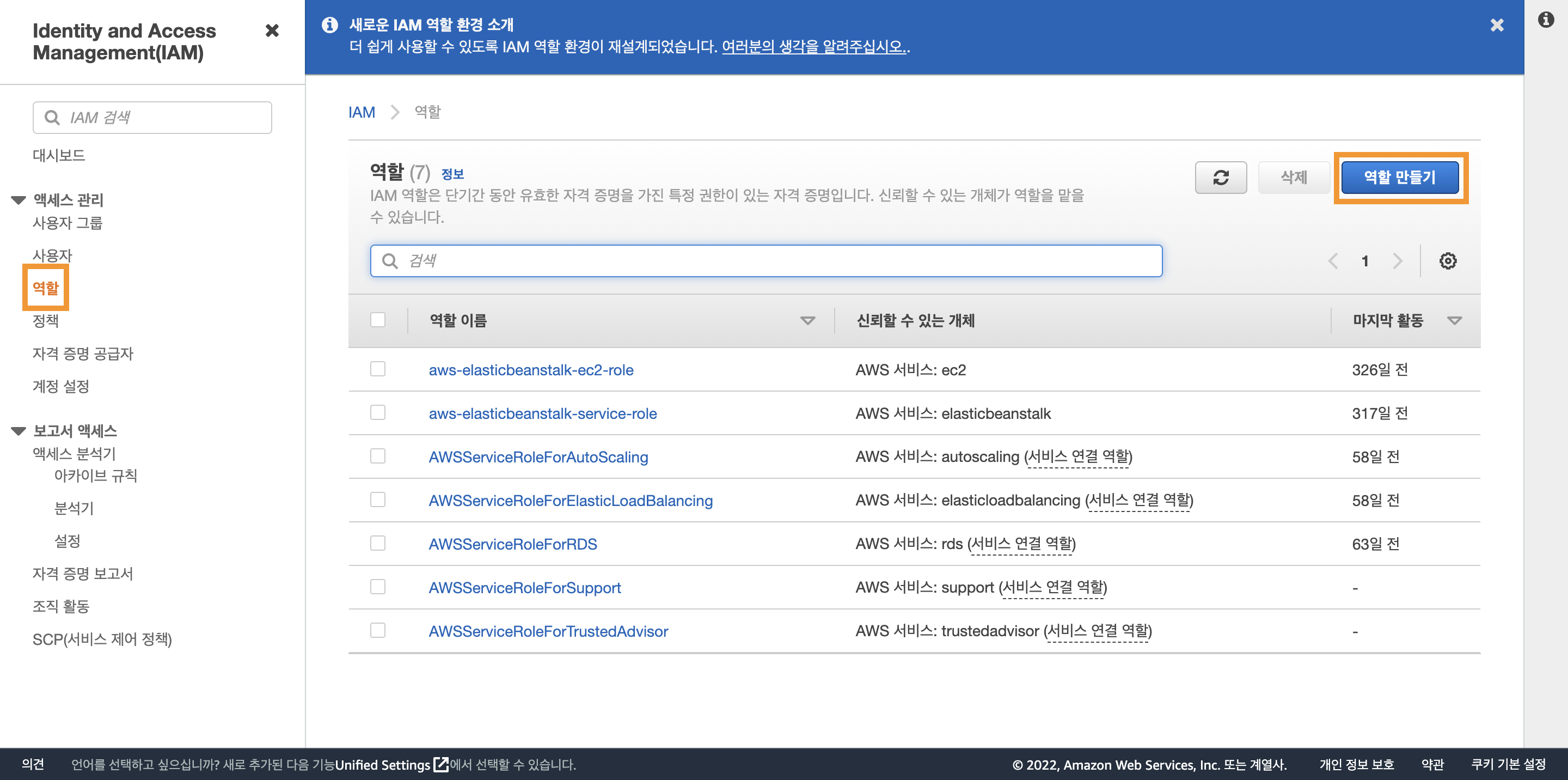Toggle the select-all roles header checkbox

pyautogui.click(x=378, y=320)
